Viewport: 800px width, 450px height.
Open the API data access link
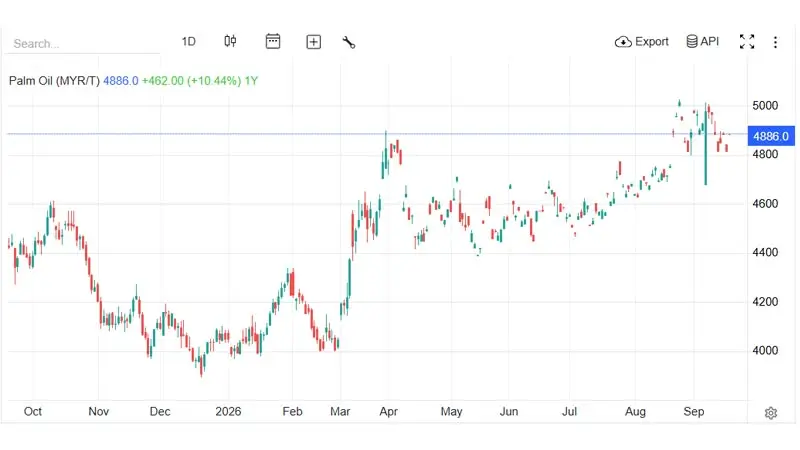point(703,41)
